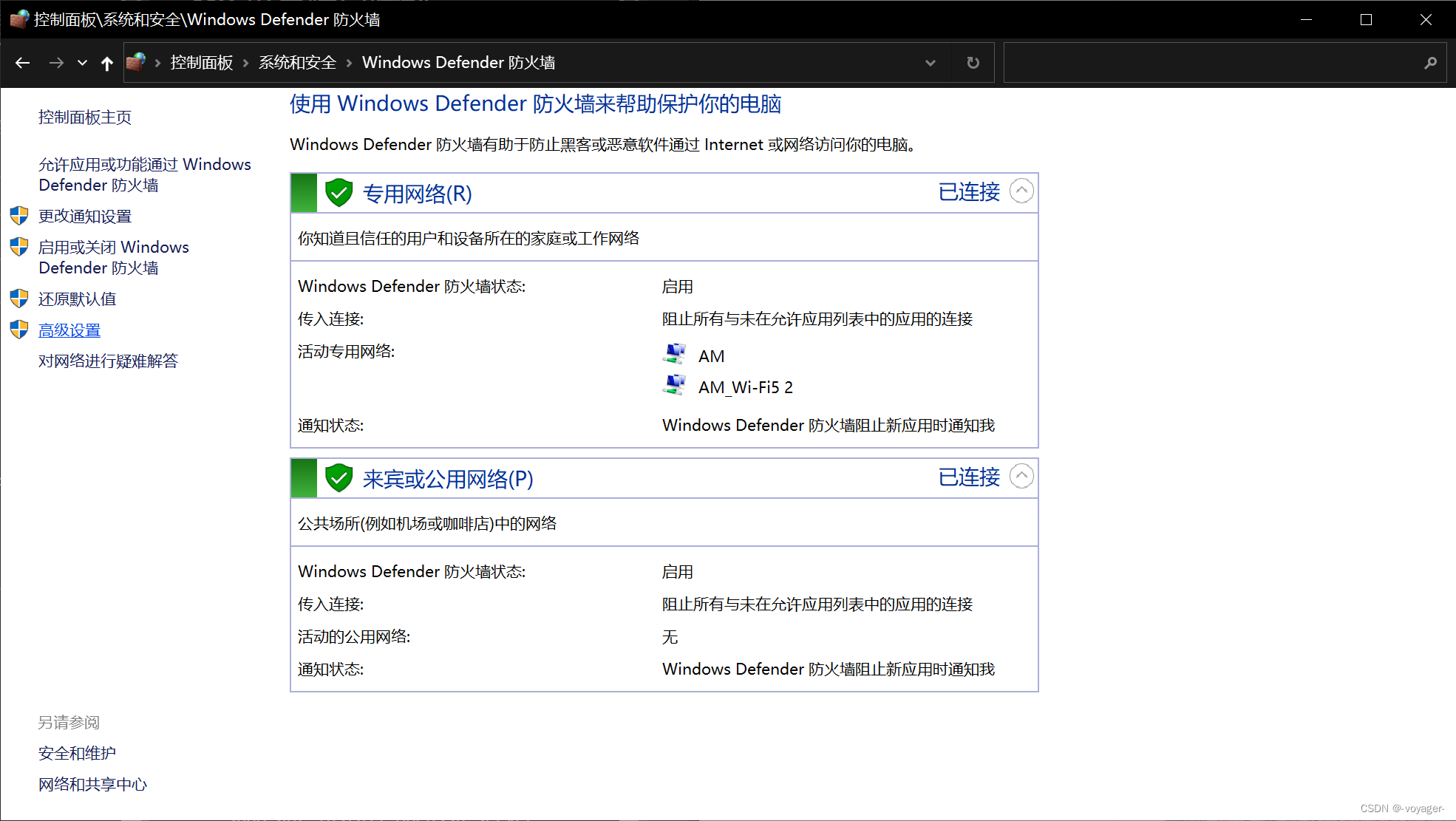Open 高级设置
This screenshot has width=1456, height=821.
point(69,330)
